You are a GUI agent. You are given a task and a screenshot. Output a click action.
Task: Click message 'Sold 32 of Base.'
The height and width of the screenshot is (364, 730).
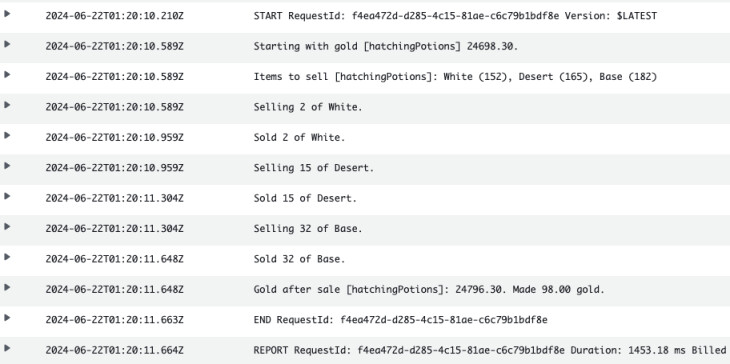pyautogui.click(x=299, y=259)
